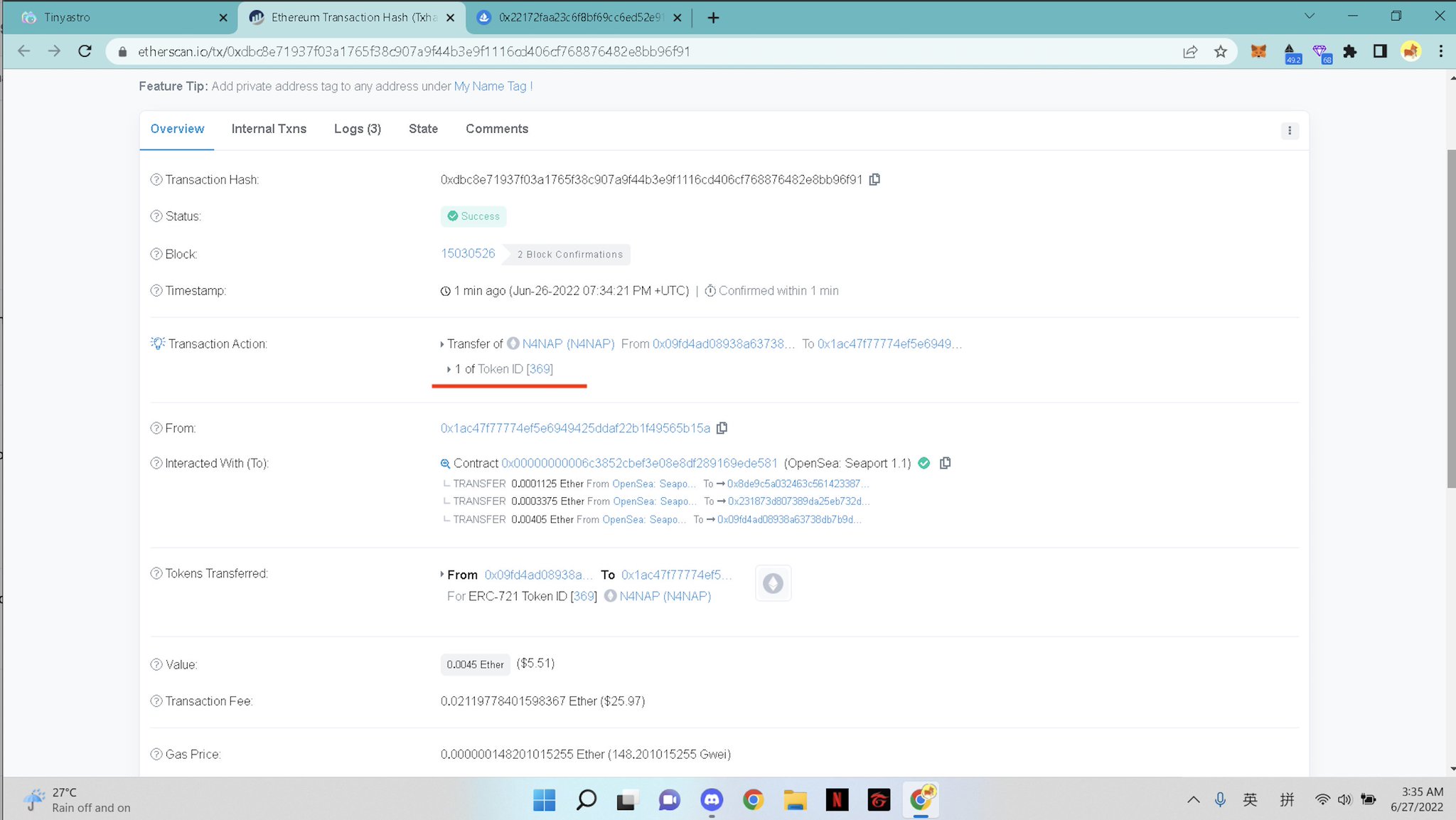This screenshot has height=820, width=1456.
Task: Open Netflix from the taskbar
Action: point(837,800)
